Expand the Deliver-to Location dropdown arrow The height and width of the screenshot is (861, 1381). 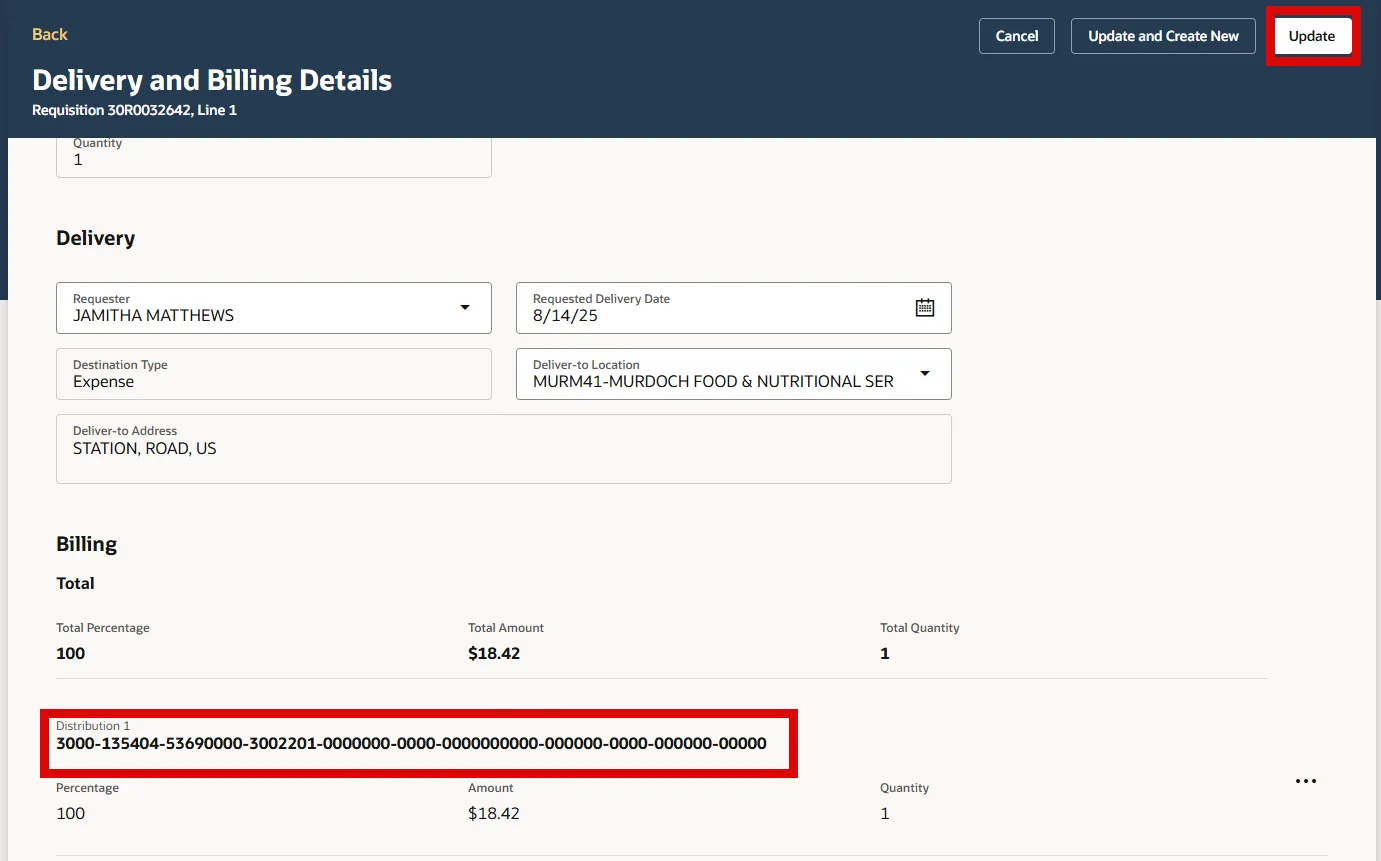[925, 374]
